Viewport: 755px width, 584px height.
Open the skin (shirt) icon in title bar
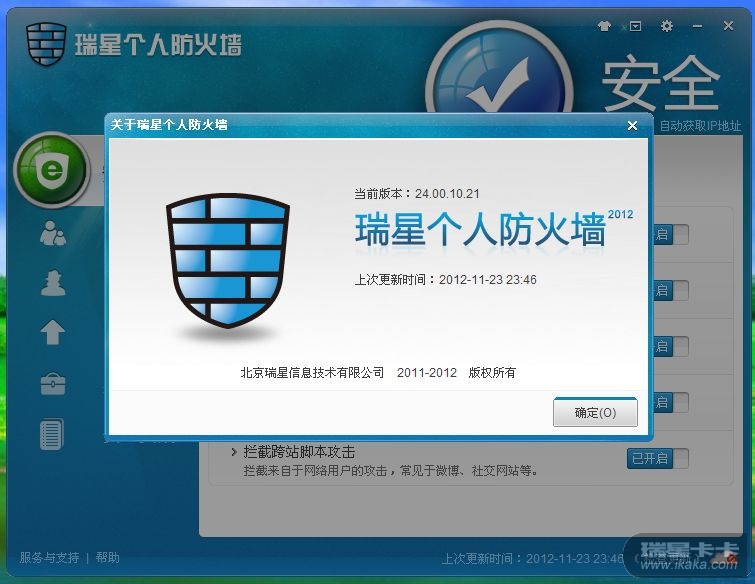(x=604, y=26)
